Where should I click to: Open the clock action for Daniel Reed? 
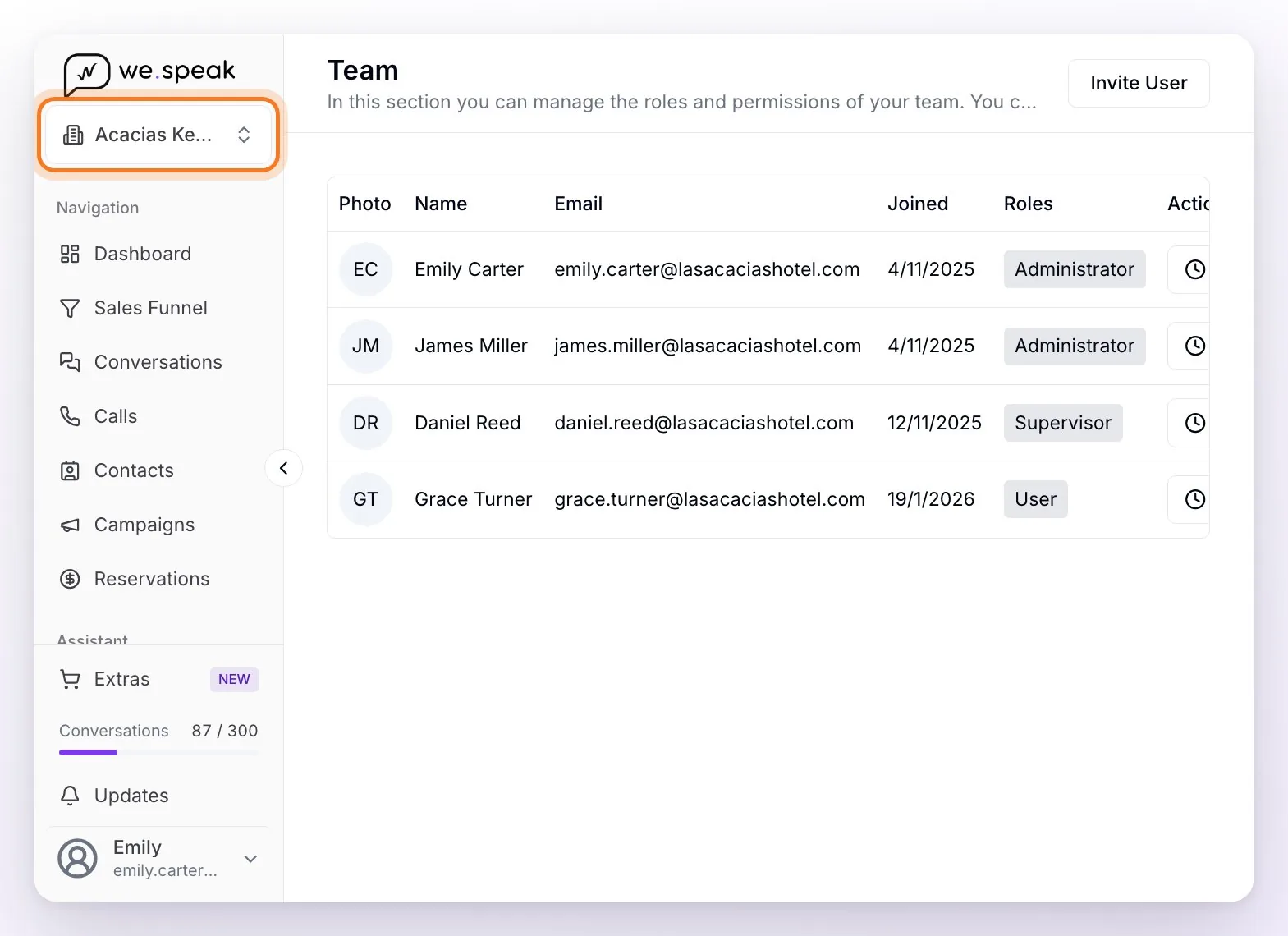point(1194,423)
